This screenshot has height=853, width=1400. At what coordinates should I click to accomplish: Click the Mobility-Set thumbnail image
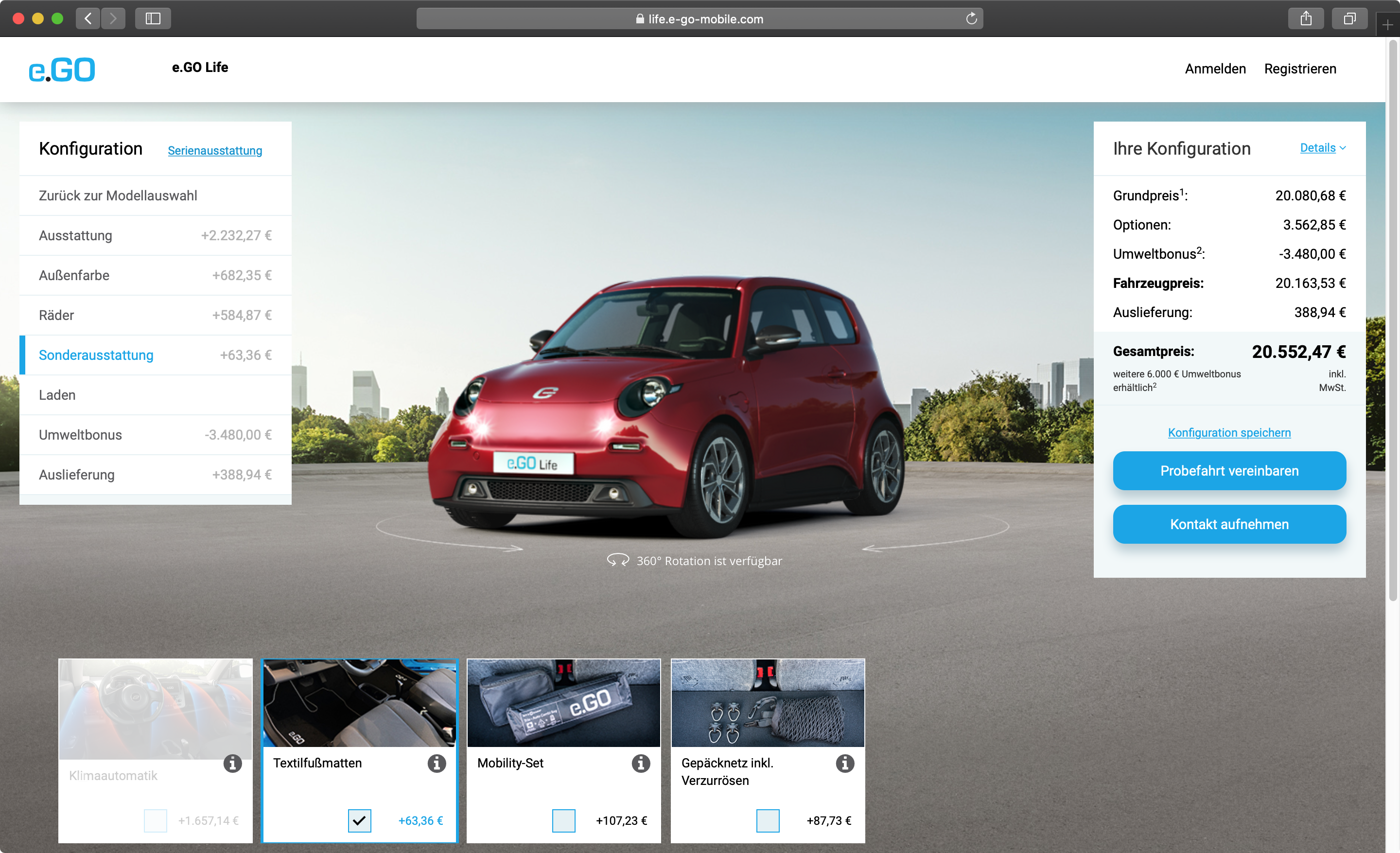[x=563, y=703]
